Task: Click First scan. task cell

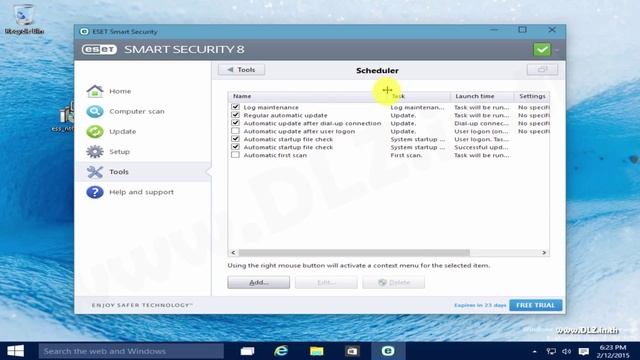Action: [407, 155]
